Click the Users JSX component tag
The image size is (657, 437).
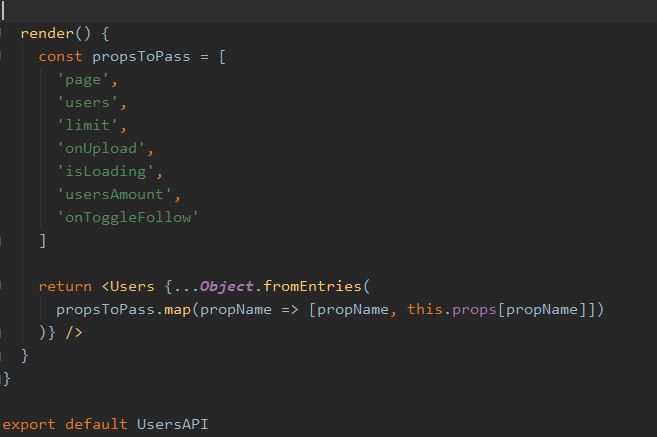(x=132, y=287)
